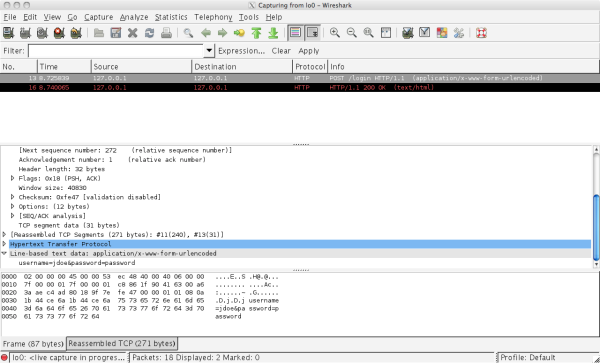Click the Apply filter button
Viewport: 600px width, 363px height.
pos(309,51)
